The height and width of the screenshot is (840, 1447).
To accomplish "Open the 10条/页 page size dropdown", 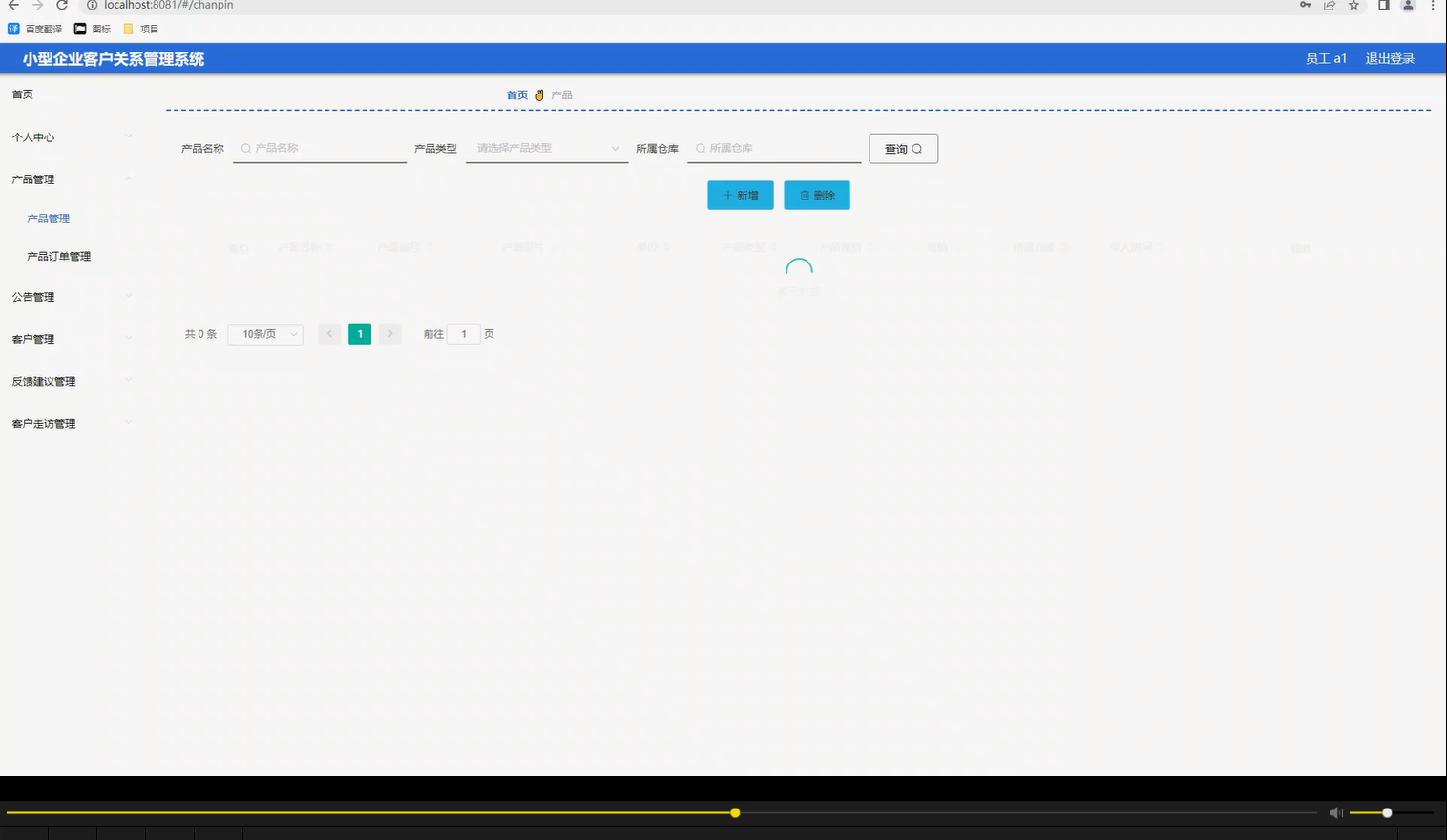I will [265, 334].
